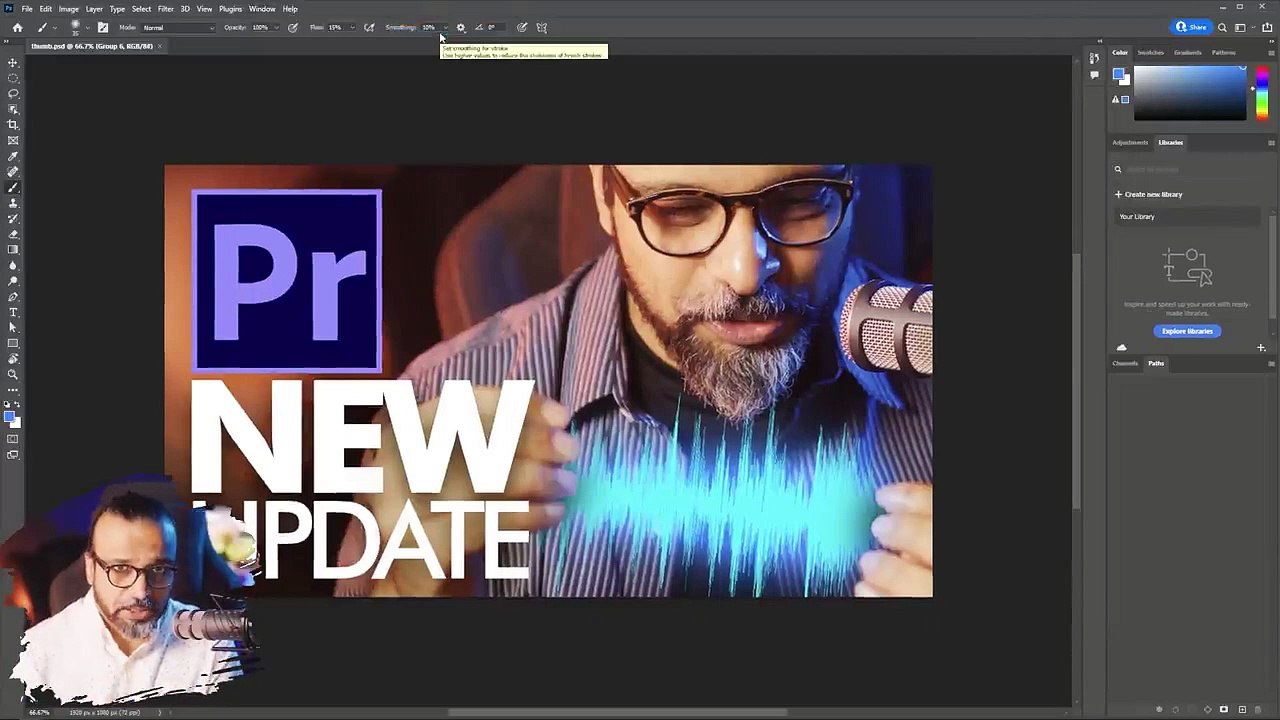The width and height of the screenshot is (1280, 720).
Task: Expand the Opacity value dropdown arrow
Action: pyautogui.click(x=276, y=27)
